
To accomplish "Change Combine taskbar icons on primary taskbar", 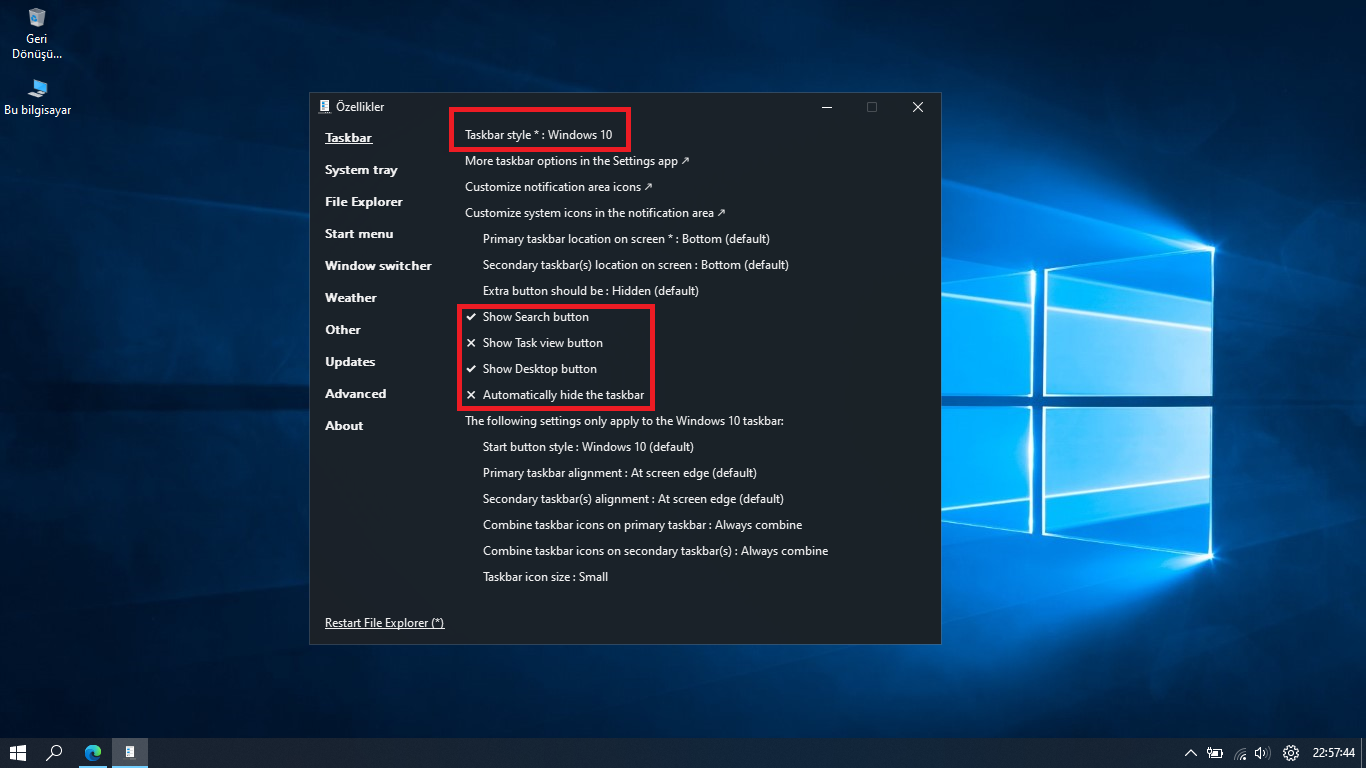I will click(x=642, y=525).
